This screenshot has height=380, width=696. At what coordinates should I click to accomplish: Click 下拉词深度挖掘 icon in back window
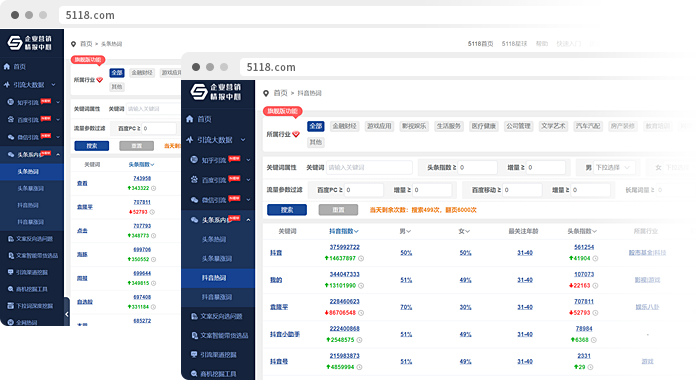pos(11,305)
